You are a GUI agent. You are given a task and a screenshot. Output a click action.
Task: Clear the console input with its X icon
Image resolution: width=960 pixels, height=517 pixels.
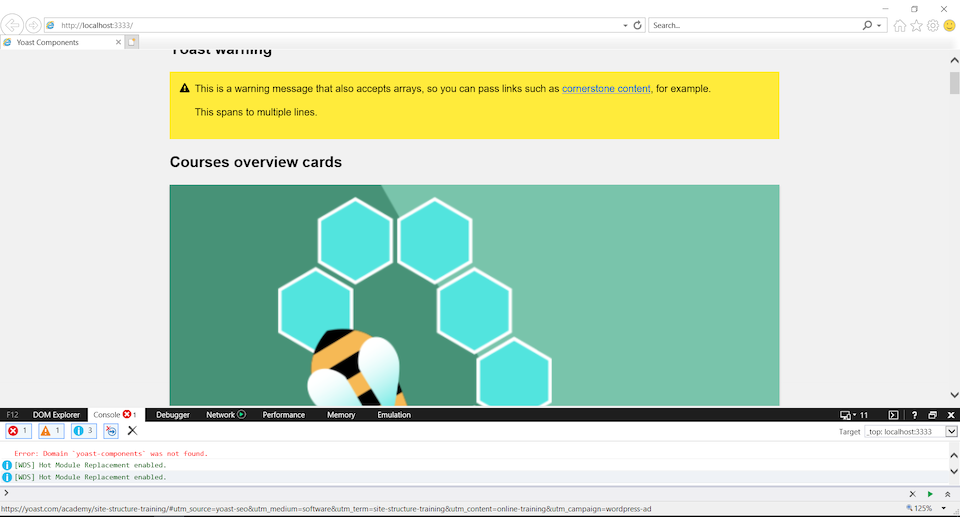[912, 494]
